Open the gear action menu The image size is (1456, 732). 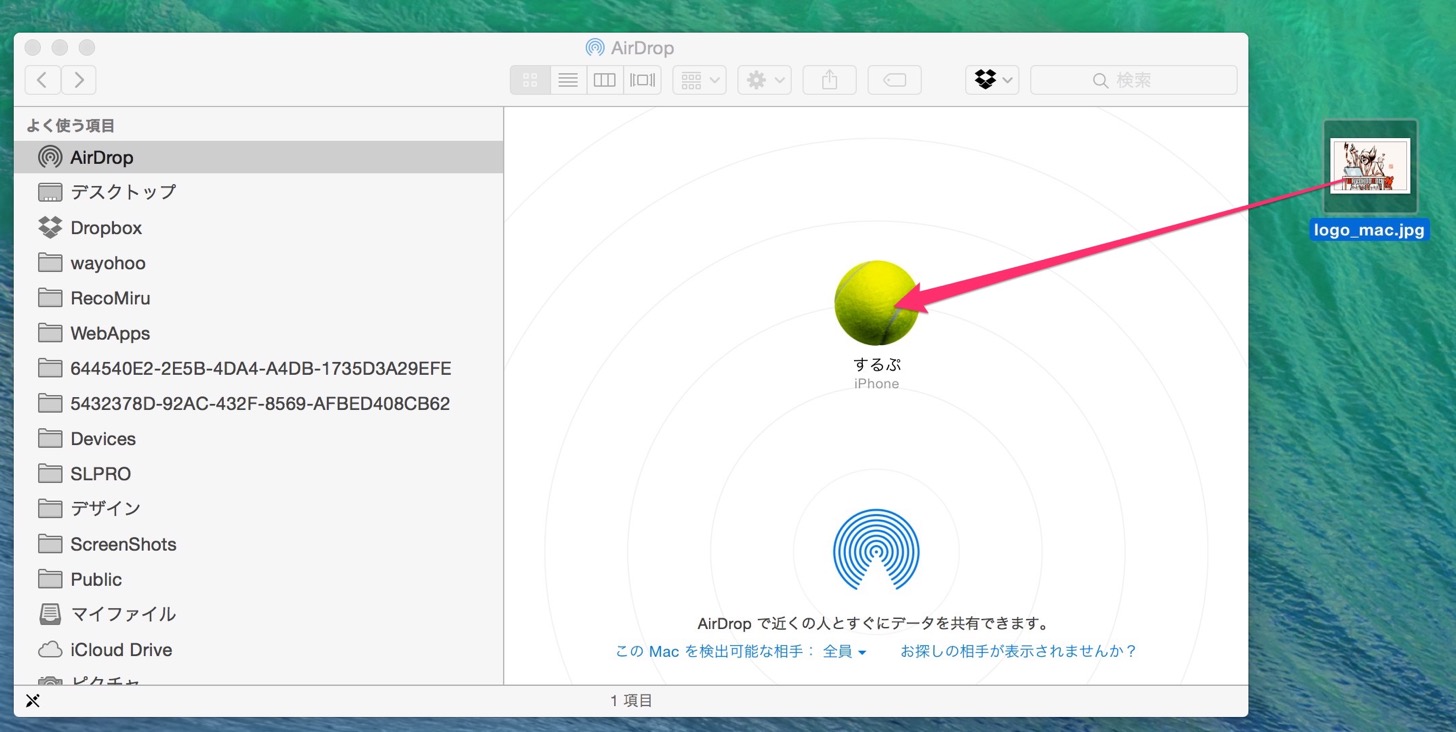(x=765, y=80)
